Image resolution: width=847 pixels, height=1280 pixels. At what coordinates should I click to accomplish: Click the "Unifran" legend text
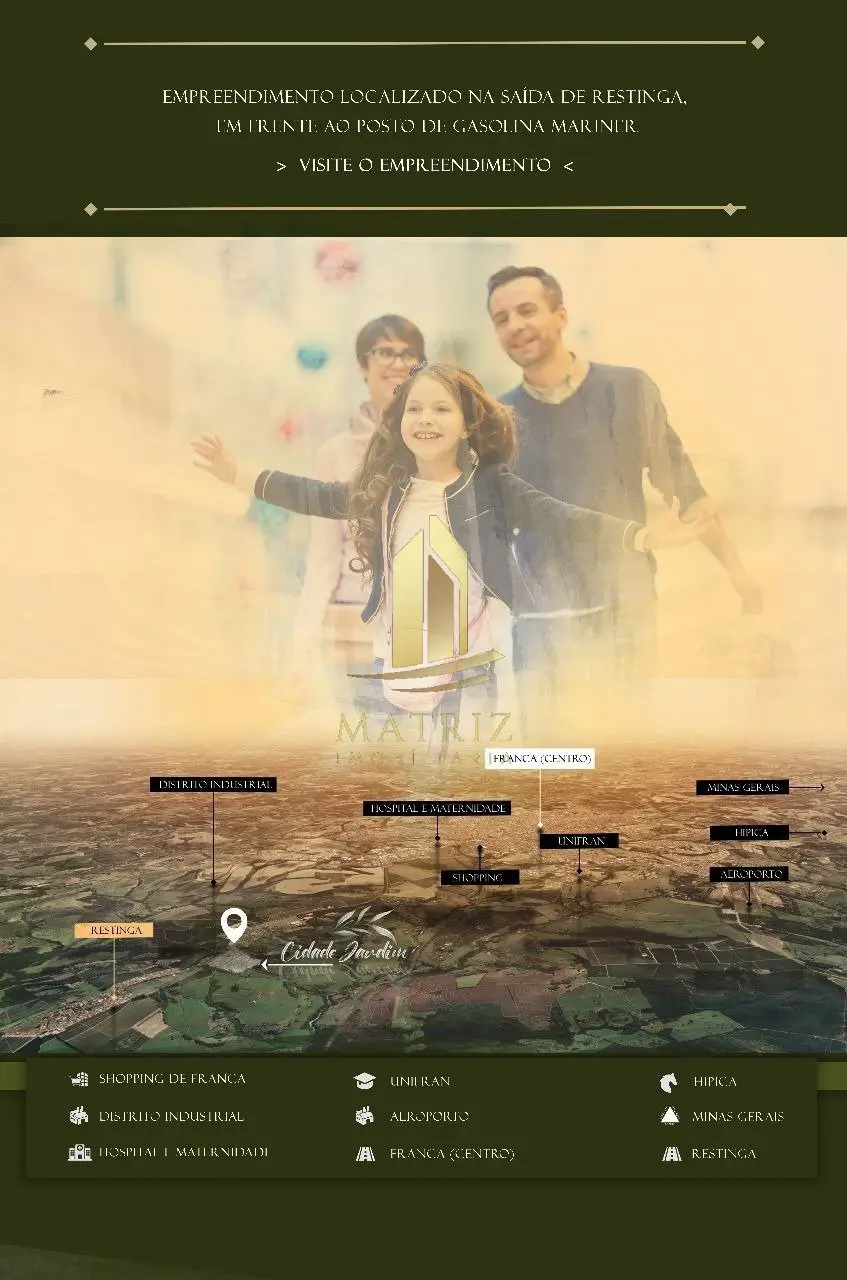pos(420,1081)
